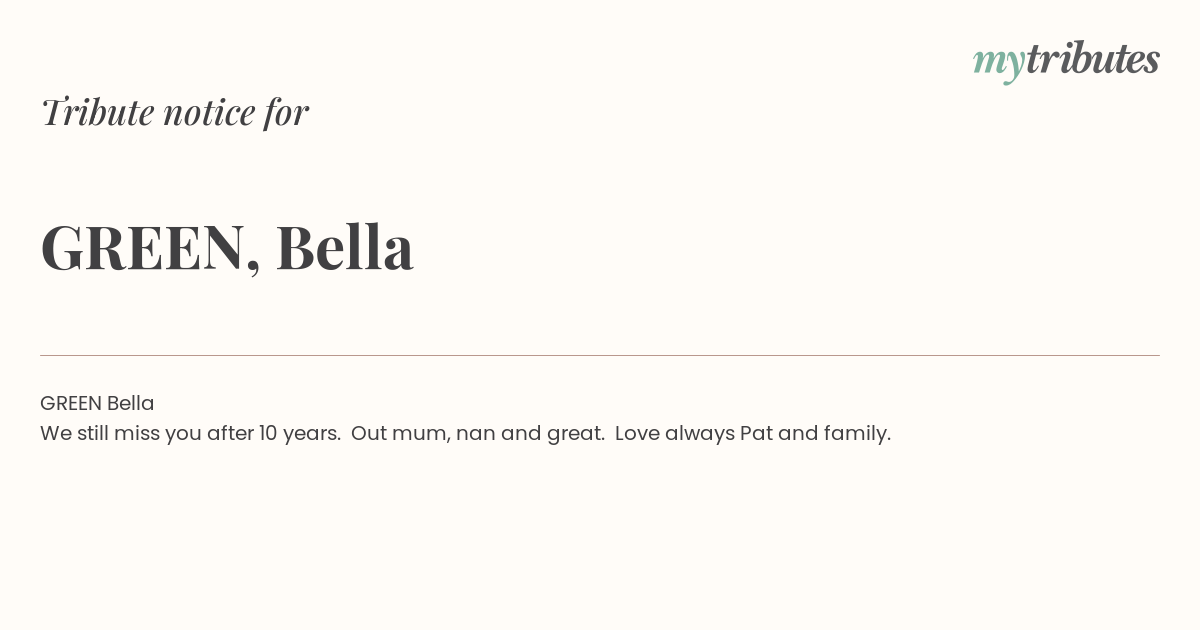Click the large "GREEN, Bella" title
Image resolution: width=1200 pixels, height=630 pixels.
click(227, 247)
